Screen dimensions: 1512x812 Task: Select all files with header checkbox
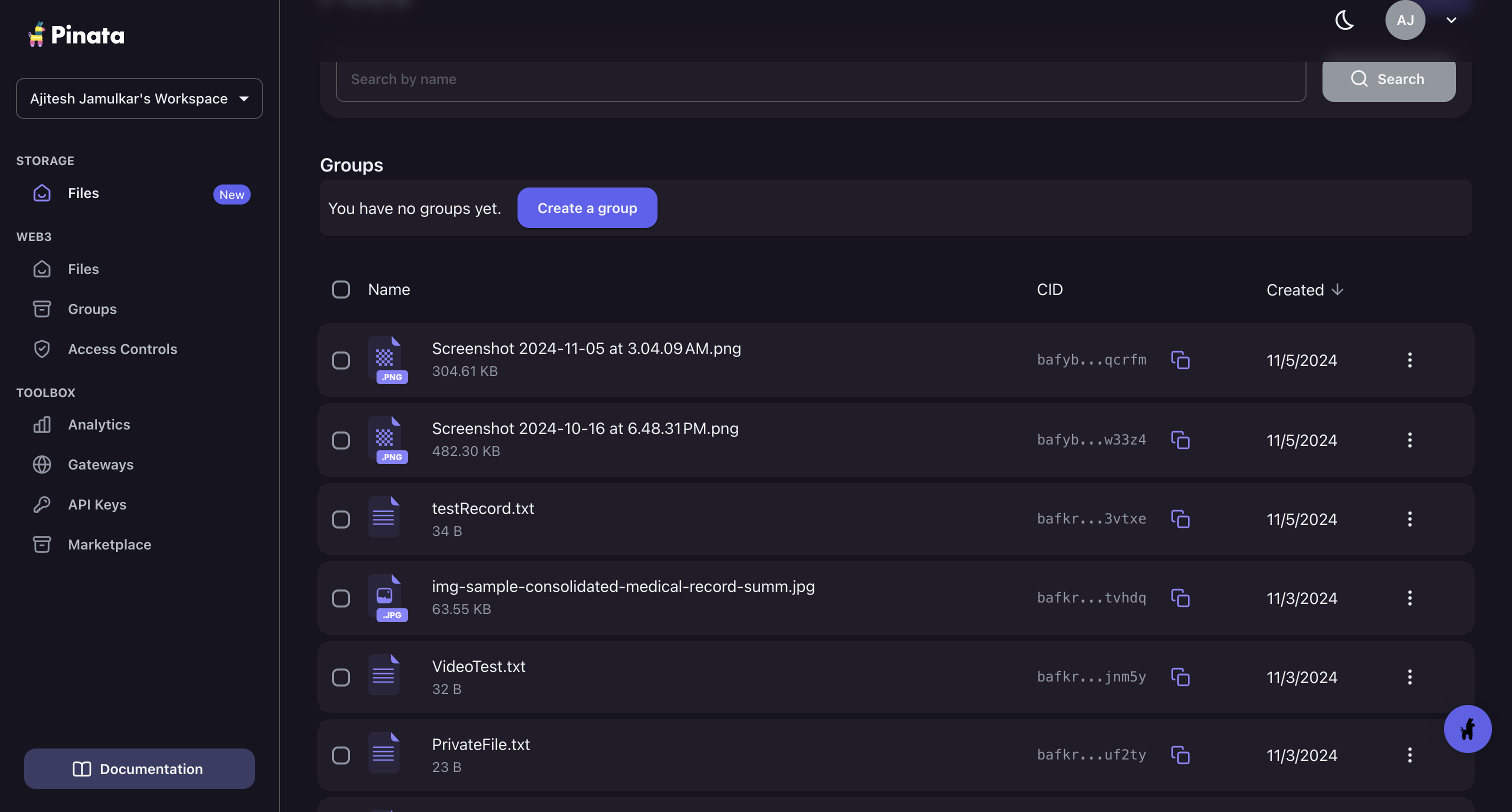(340, 289)
